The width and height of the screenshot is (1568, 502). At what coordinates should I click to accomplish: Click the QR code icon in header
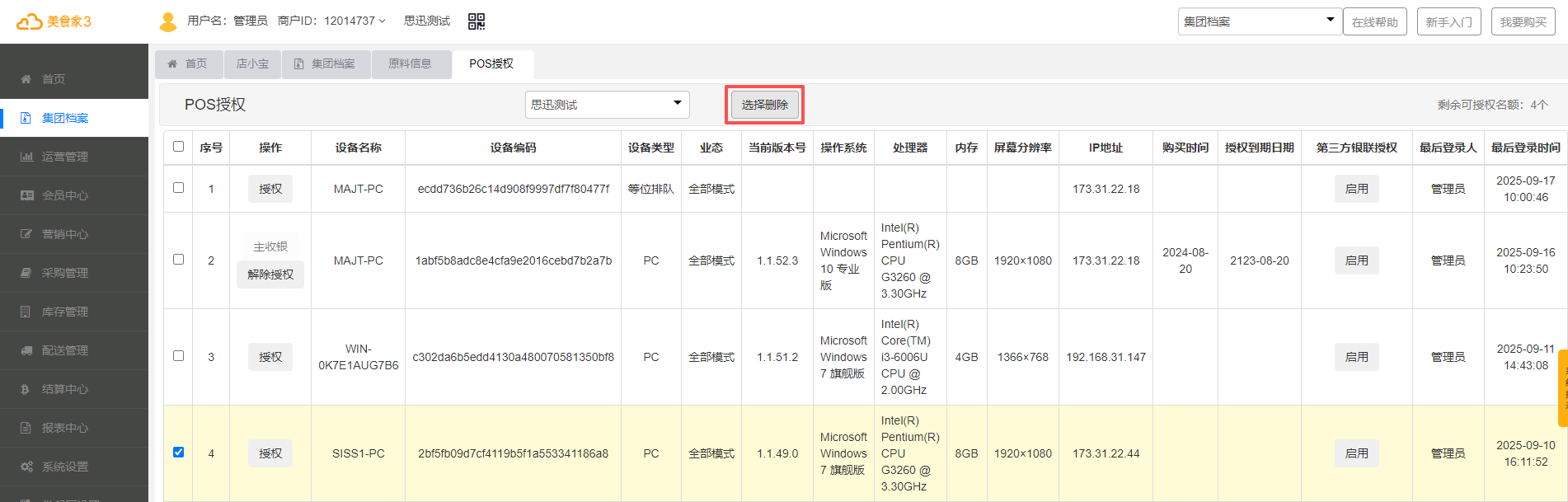tap(477, 21)
